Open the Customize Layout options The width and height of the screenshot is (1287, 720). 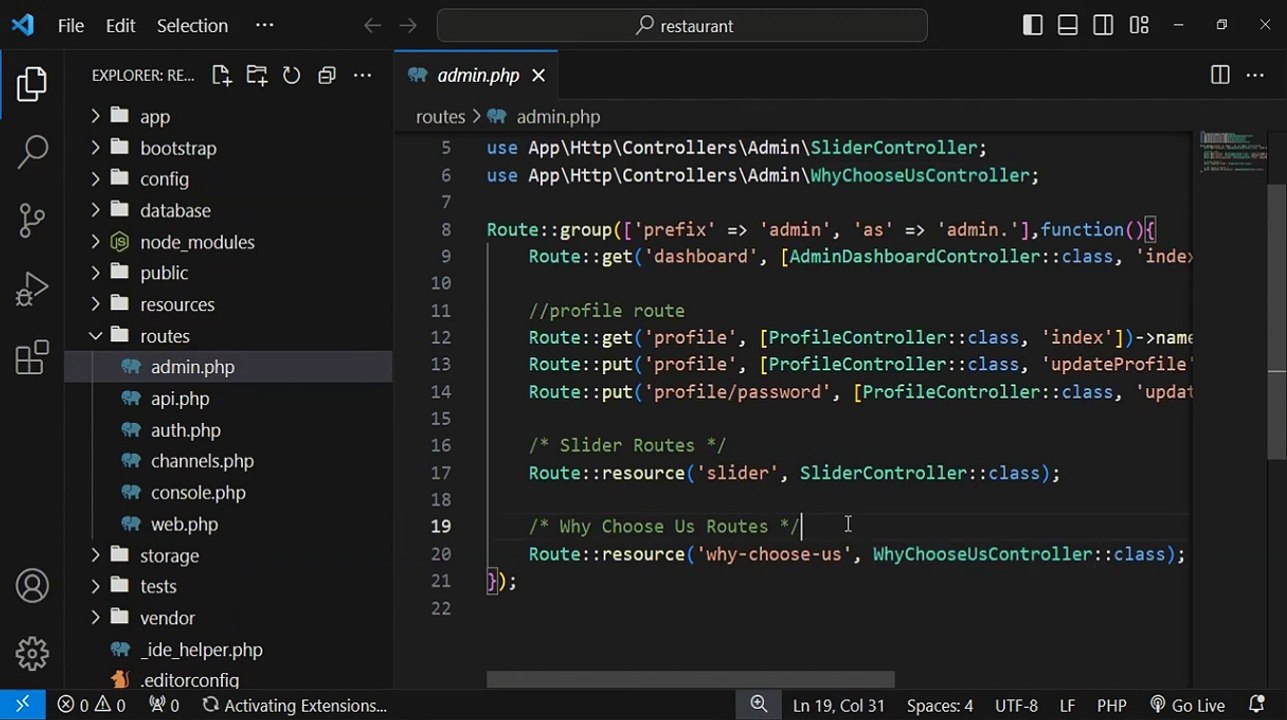click(x=1139, y=26)
